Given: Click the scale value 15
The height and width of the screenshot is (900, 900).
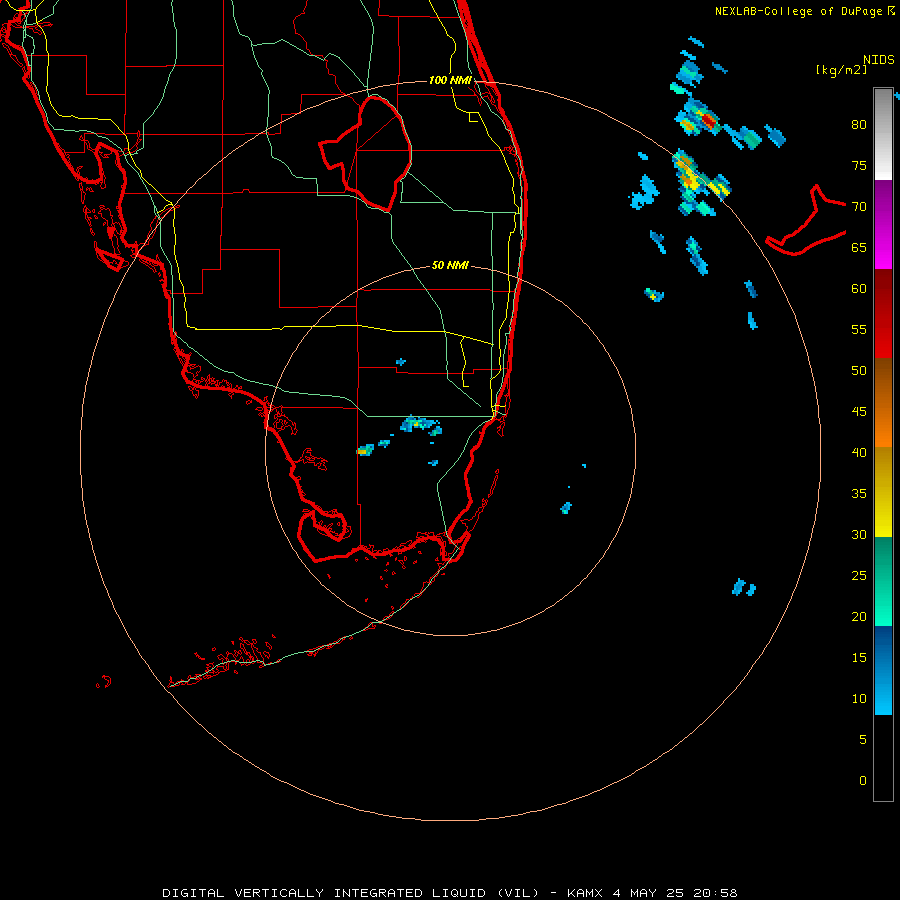Looking at the screenshot, I should point(859,657).
